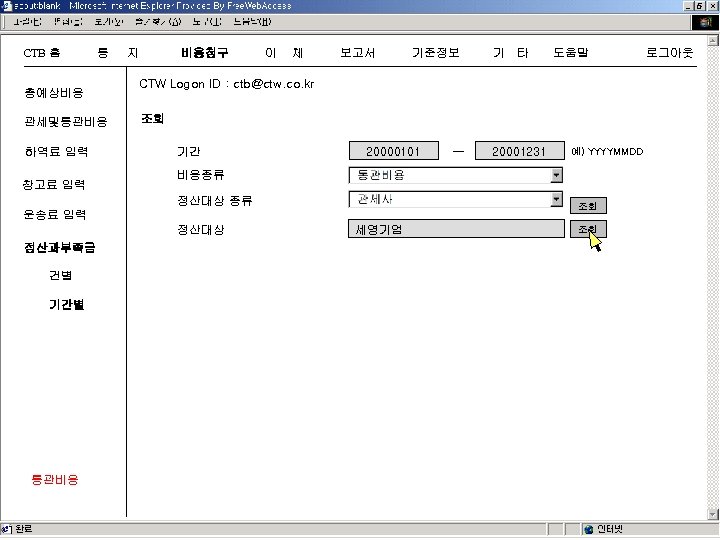Open the 보기(V) menu
720x540 pixels.
[109, 22]
